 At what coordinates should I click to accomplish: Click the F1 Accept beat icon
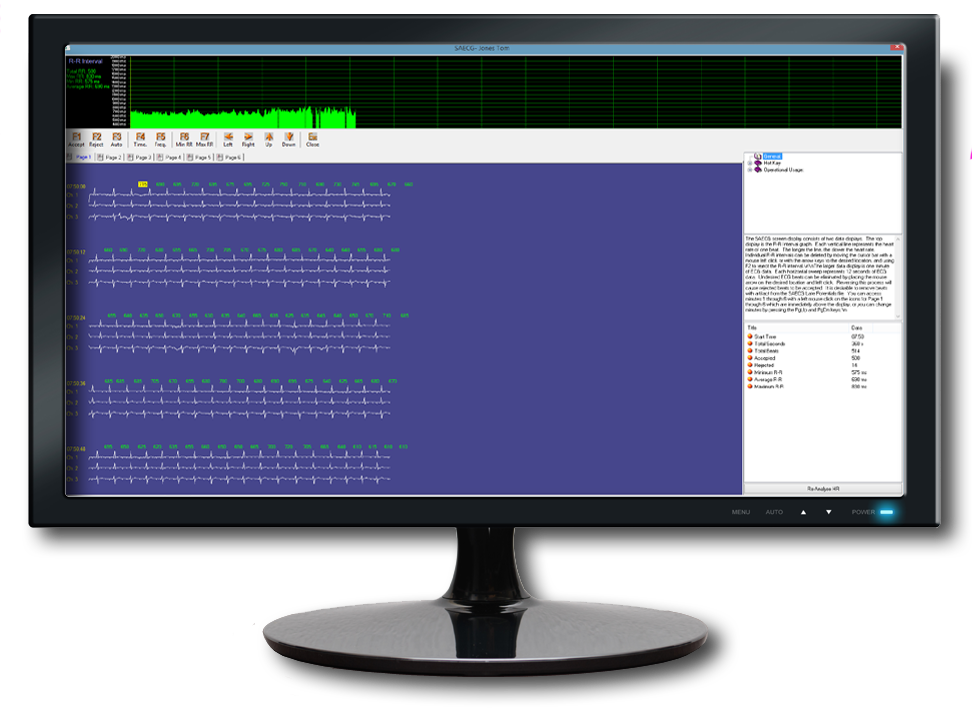click(x=77, y=137)
